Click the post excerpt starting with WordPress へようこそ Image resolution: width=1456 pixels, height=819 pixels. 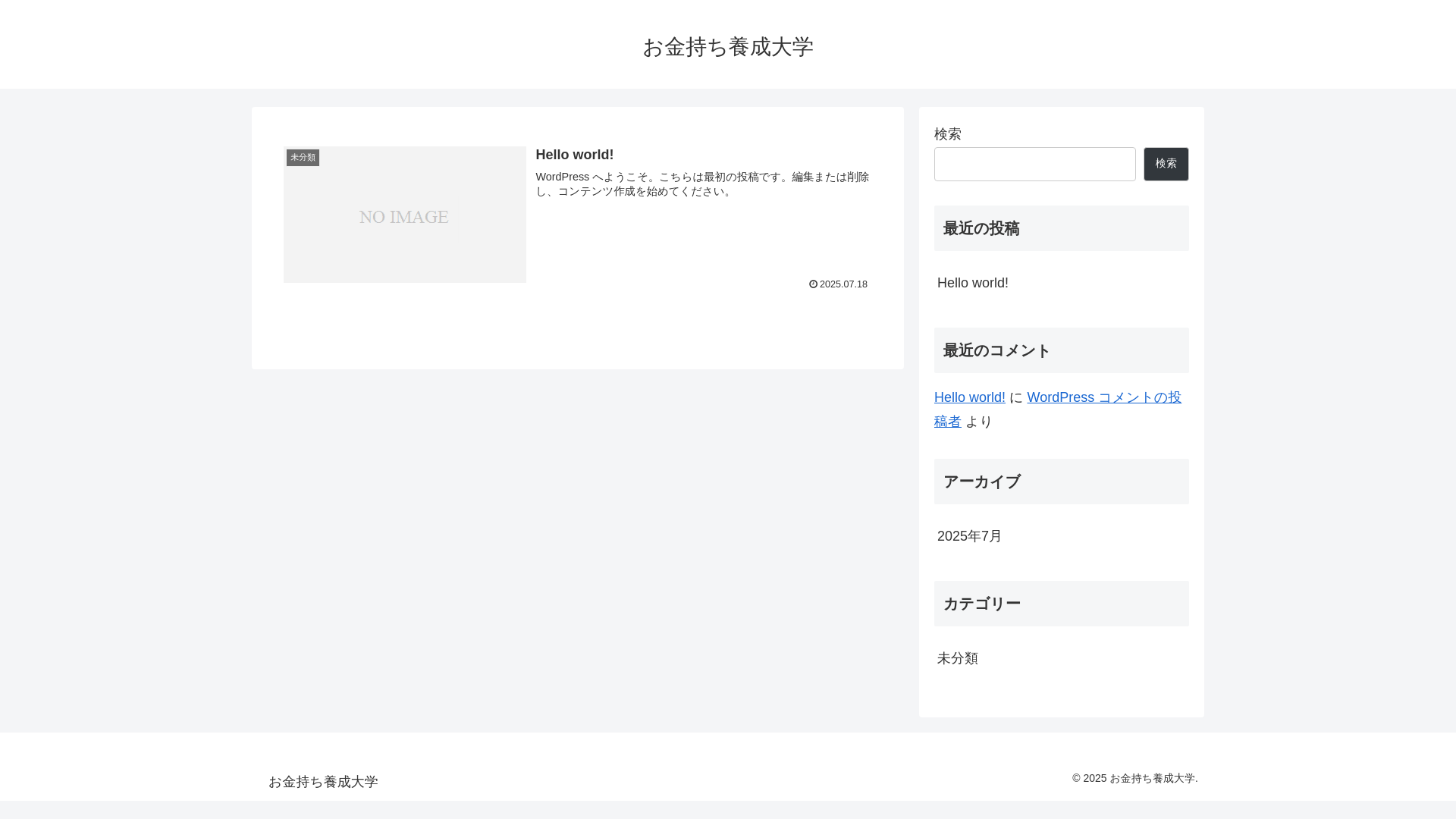pyautogui.click(x=702, y=184)
